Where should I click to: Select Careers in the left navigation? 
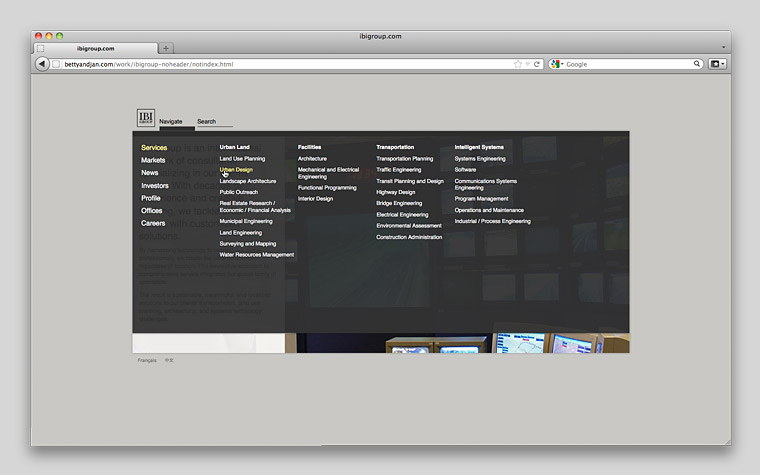click(x=153, y=223)
